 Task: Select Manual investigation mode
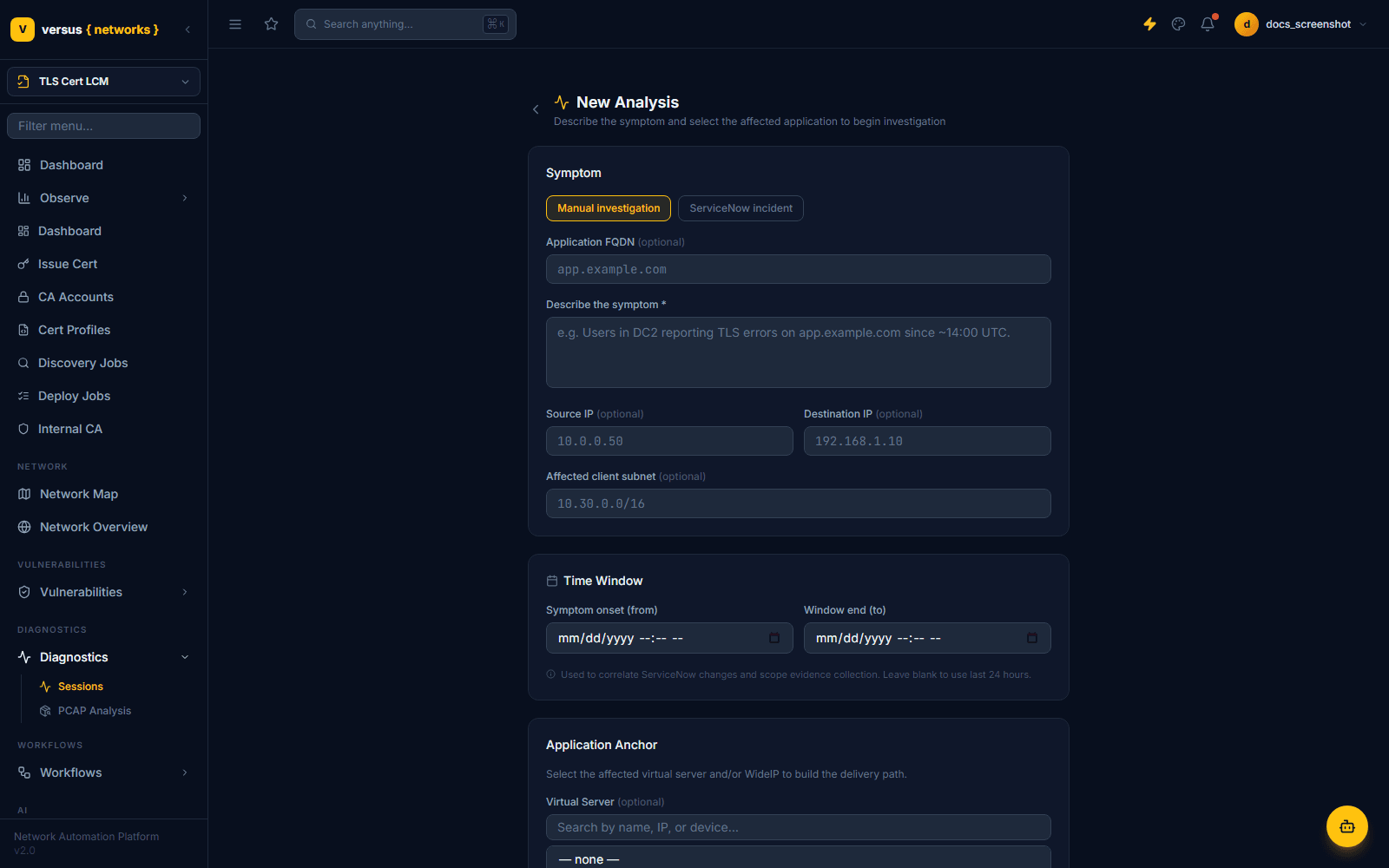[x=609, y=208]
